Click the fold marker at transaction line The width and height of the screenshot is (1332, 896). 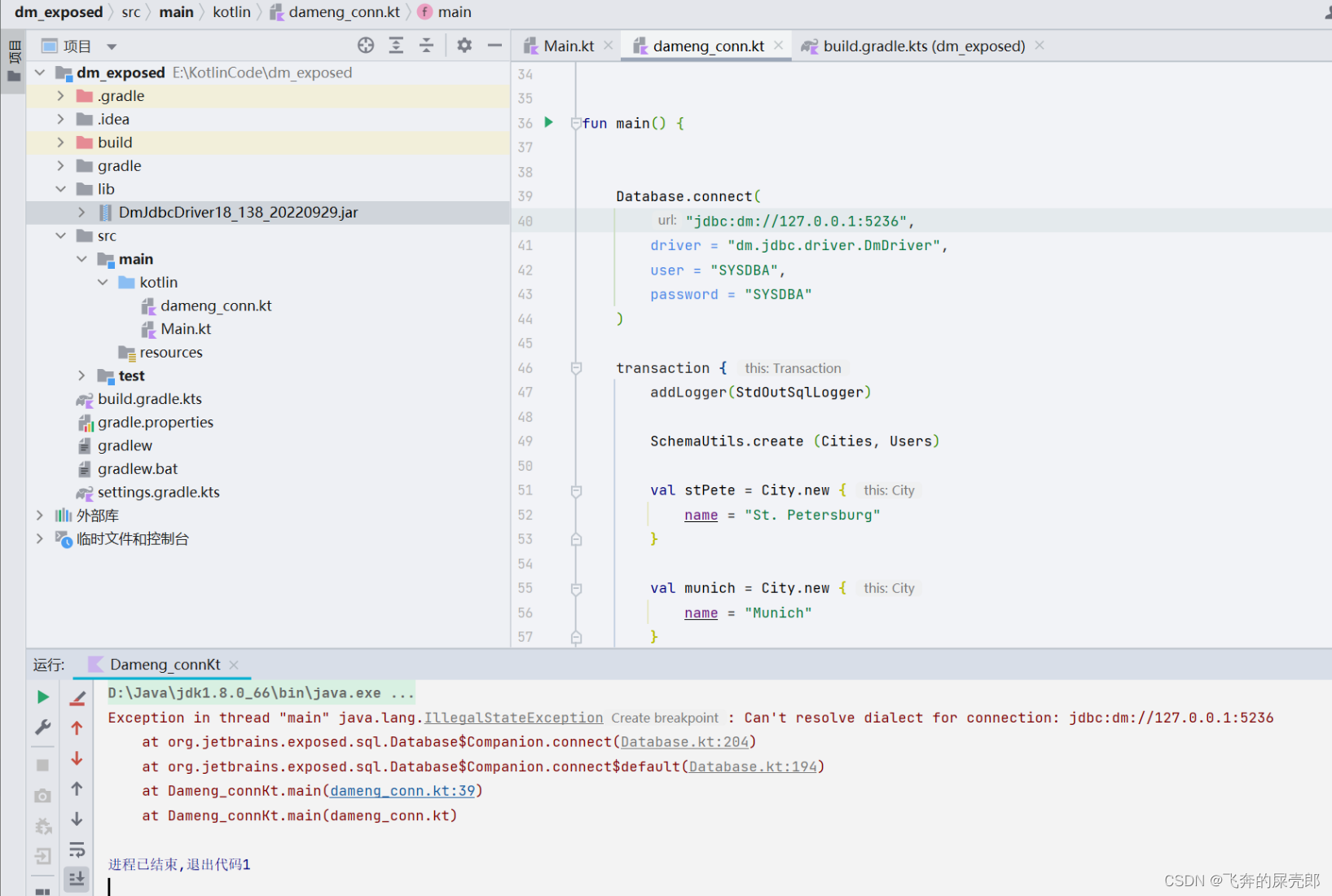[x=576, y=368]
